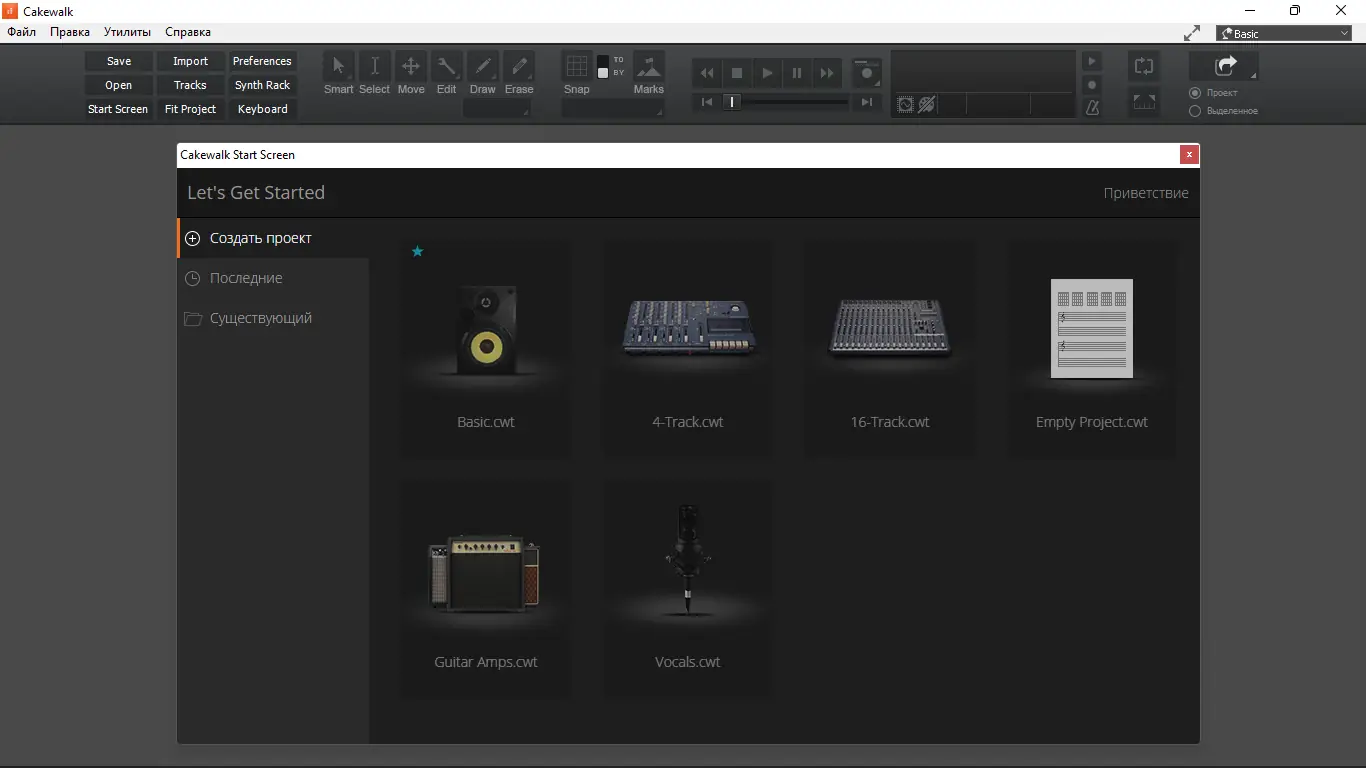Click the Synth Rack button
This screenshot has height=768, width=1366.
click(262, 85)
